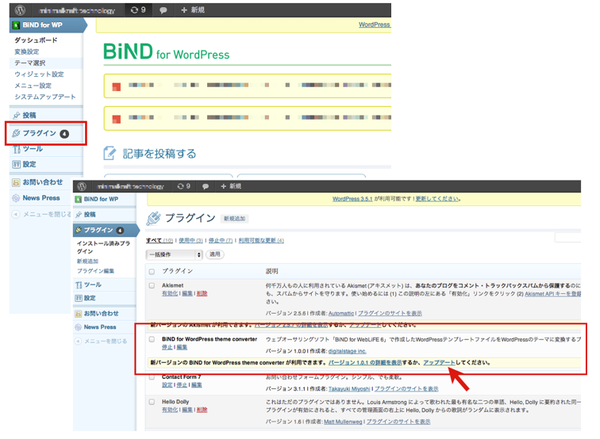Click plug icon beside プラグイン page title

(x=153, y=219)
